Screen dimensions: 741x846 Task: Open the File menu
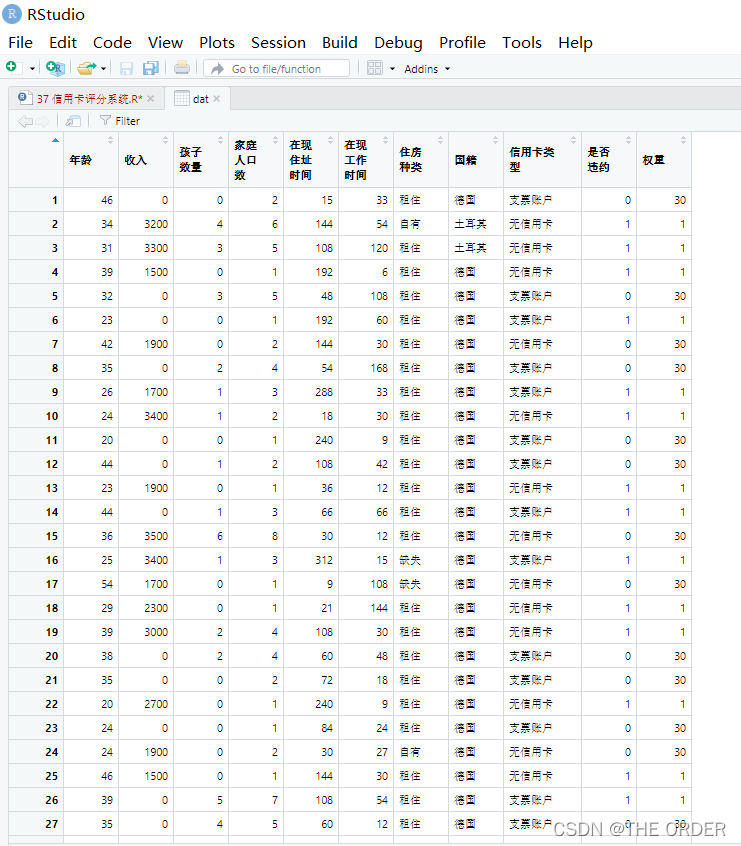point(21,43)
